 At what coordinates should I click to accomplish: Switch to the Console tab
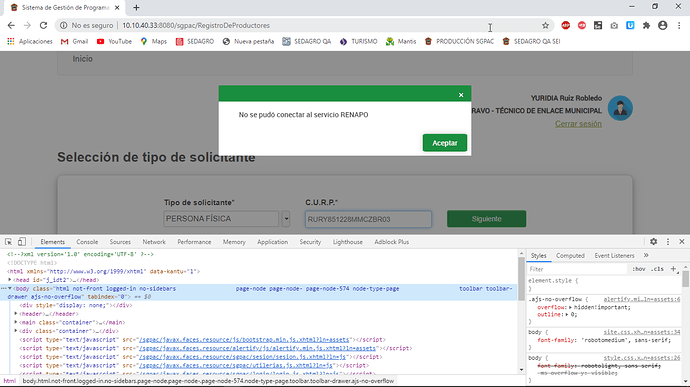tap(87, 242)
